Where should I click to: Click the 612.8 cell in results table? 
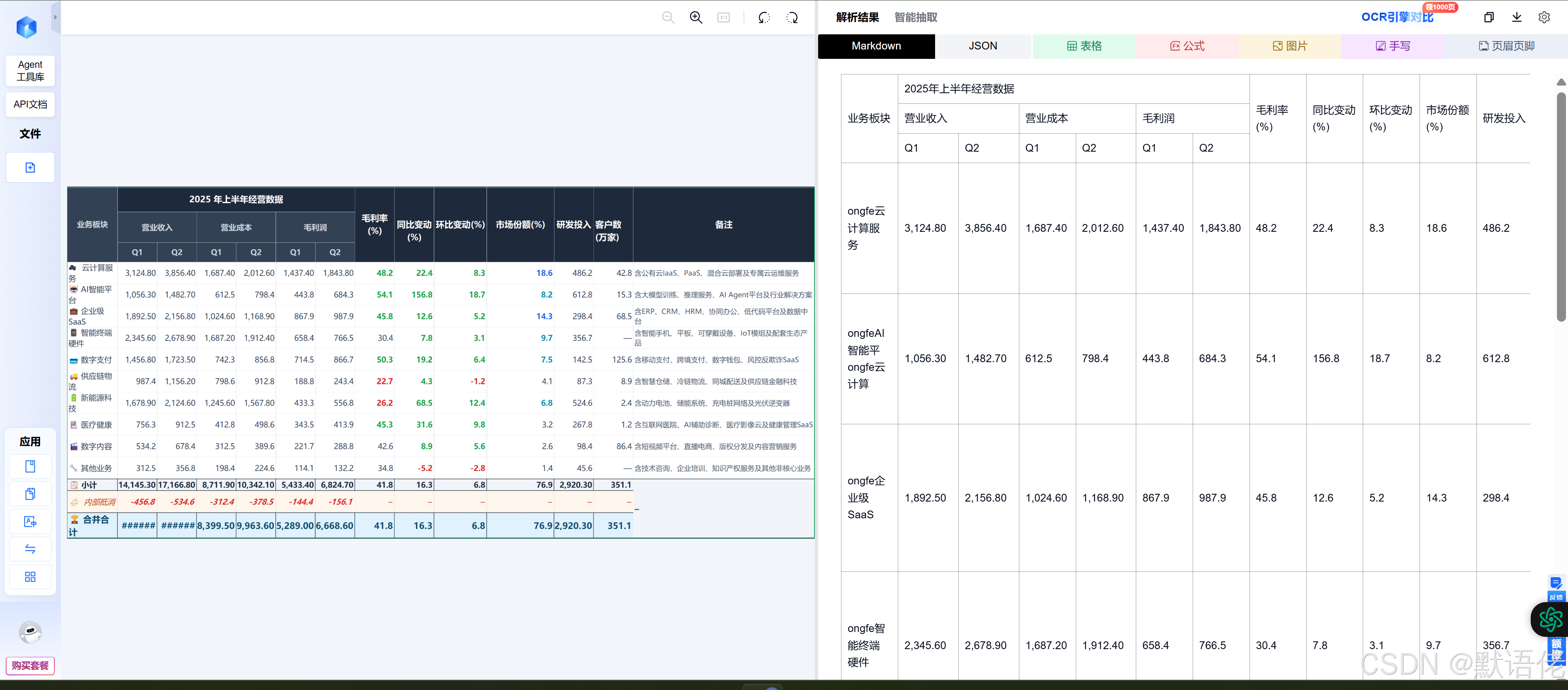coord(1503,358)
